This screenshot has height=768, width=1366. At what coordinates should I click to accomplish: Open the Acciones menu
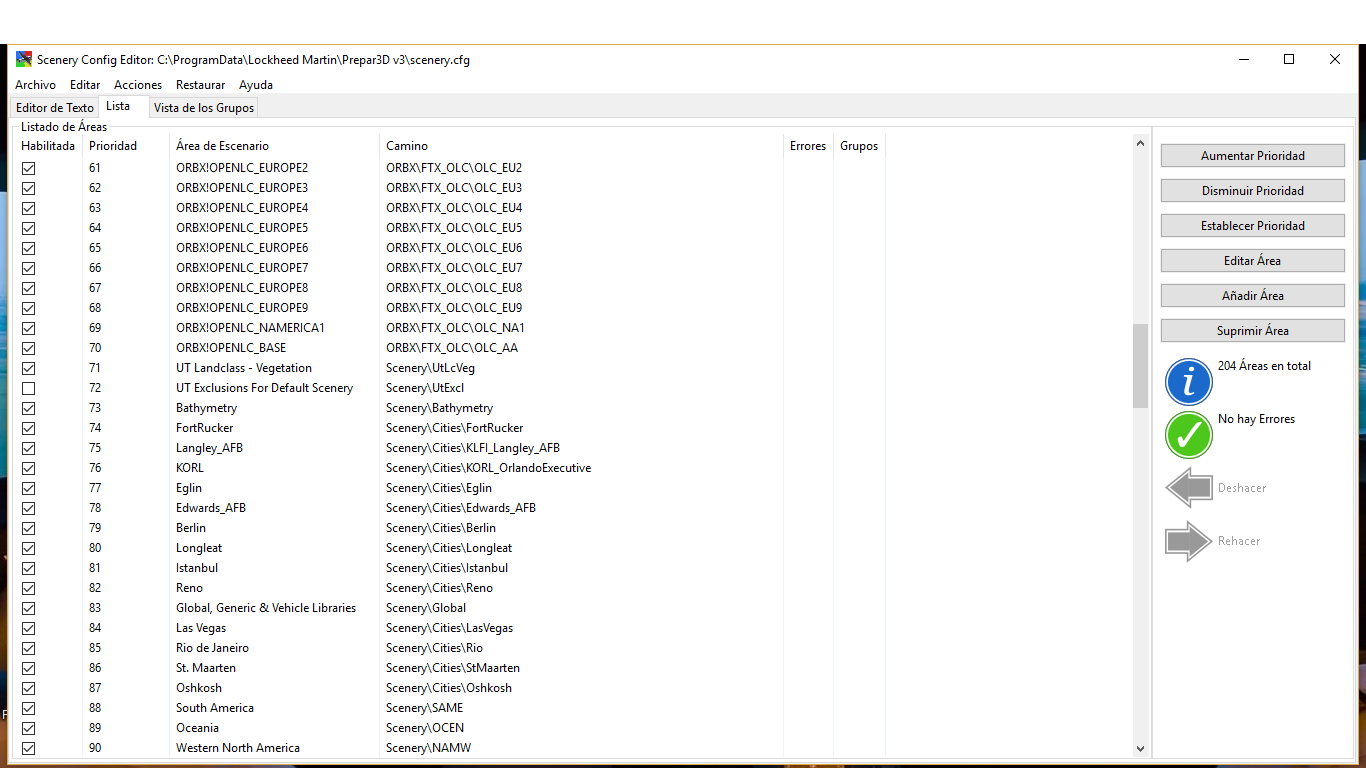coord(138,85)
